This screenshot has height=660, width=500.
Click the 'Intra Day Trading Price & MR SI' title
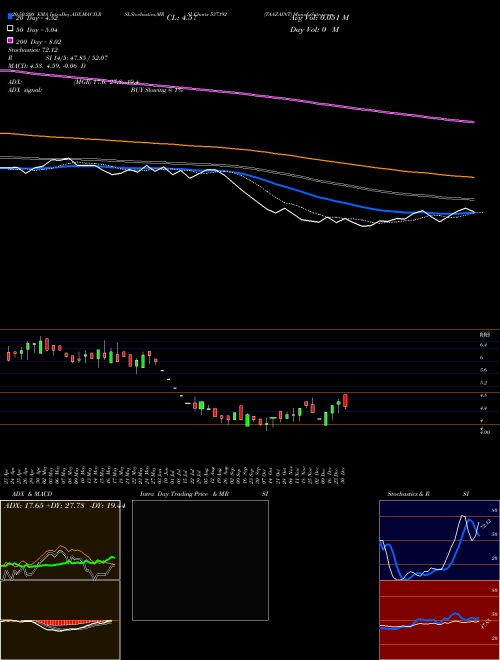204,494
